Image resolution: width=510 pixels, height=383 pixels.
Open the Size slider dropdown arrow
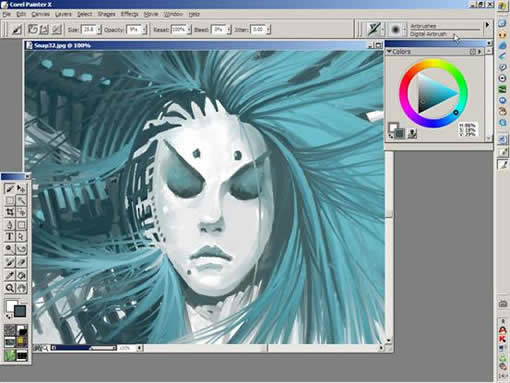(99, 30)
